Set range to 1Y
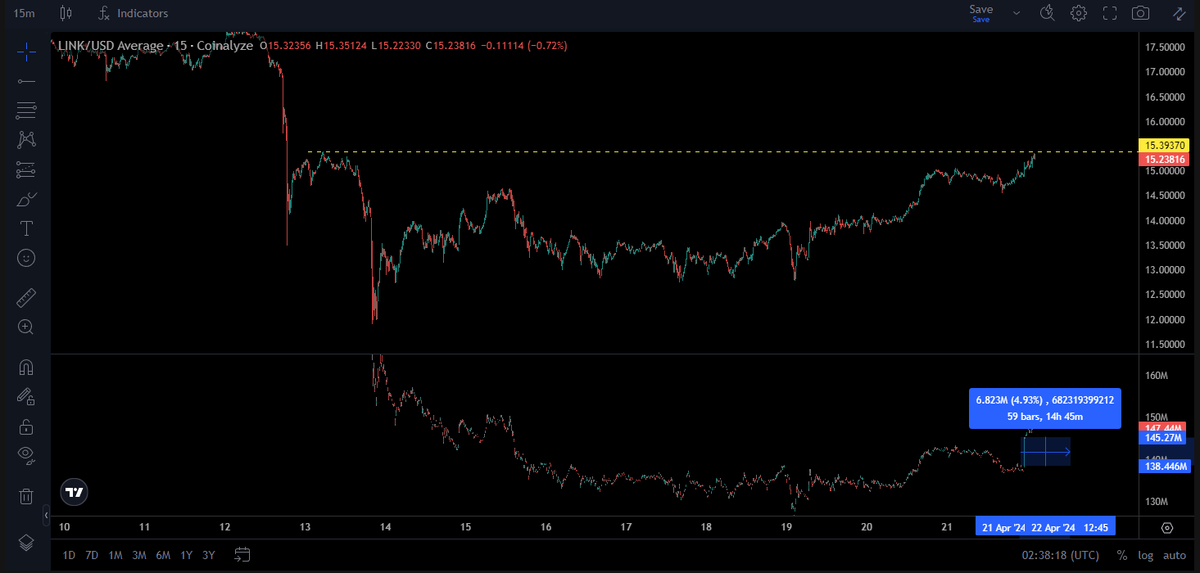The width and height of the screenshot is (1200, 573). pos(186,555)
